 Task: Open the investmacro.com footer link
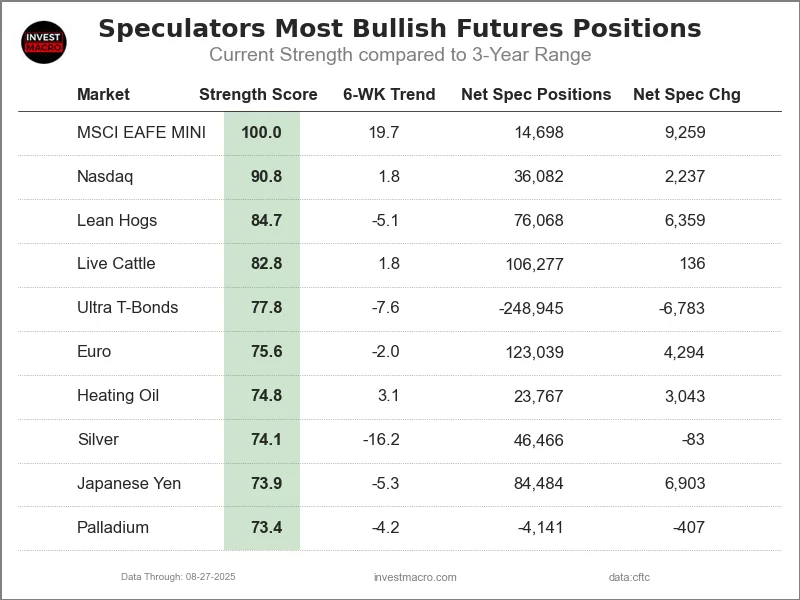pyautogui.click(x=415, y=577)
